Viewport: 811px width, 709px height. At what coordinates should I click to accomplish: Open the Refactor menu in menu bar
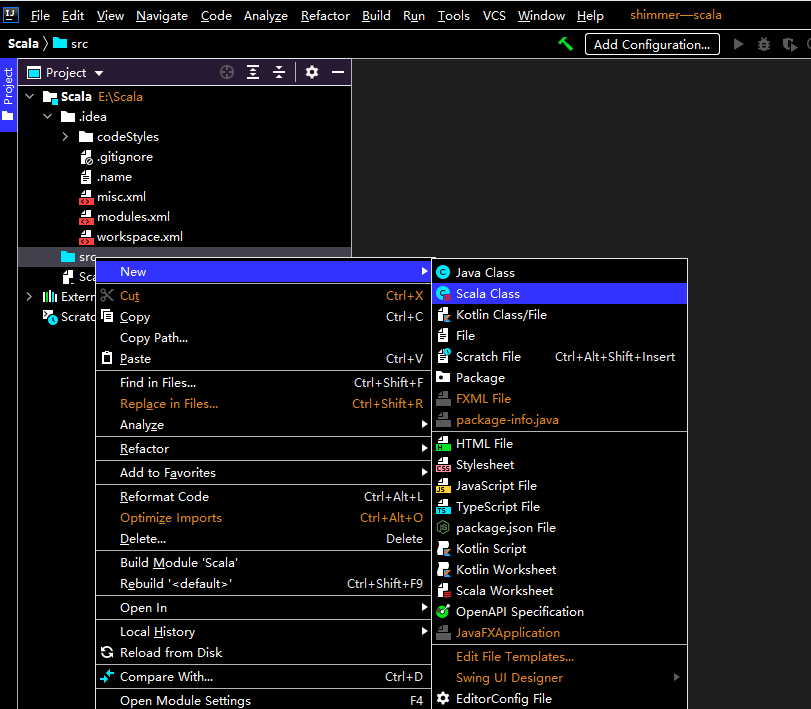tap(325, 16)
